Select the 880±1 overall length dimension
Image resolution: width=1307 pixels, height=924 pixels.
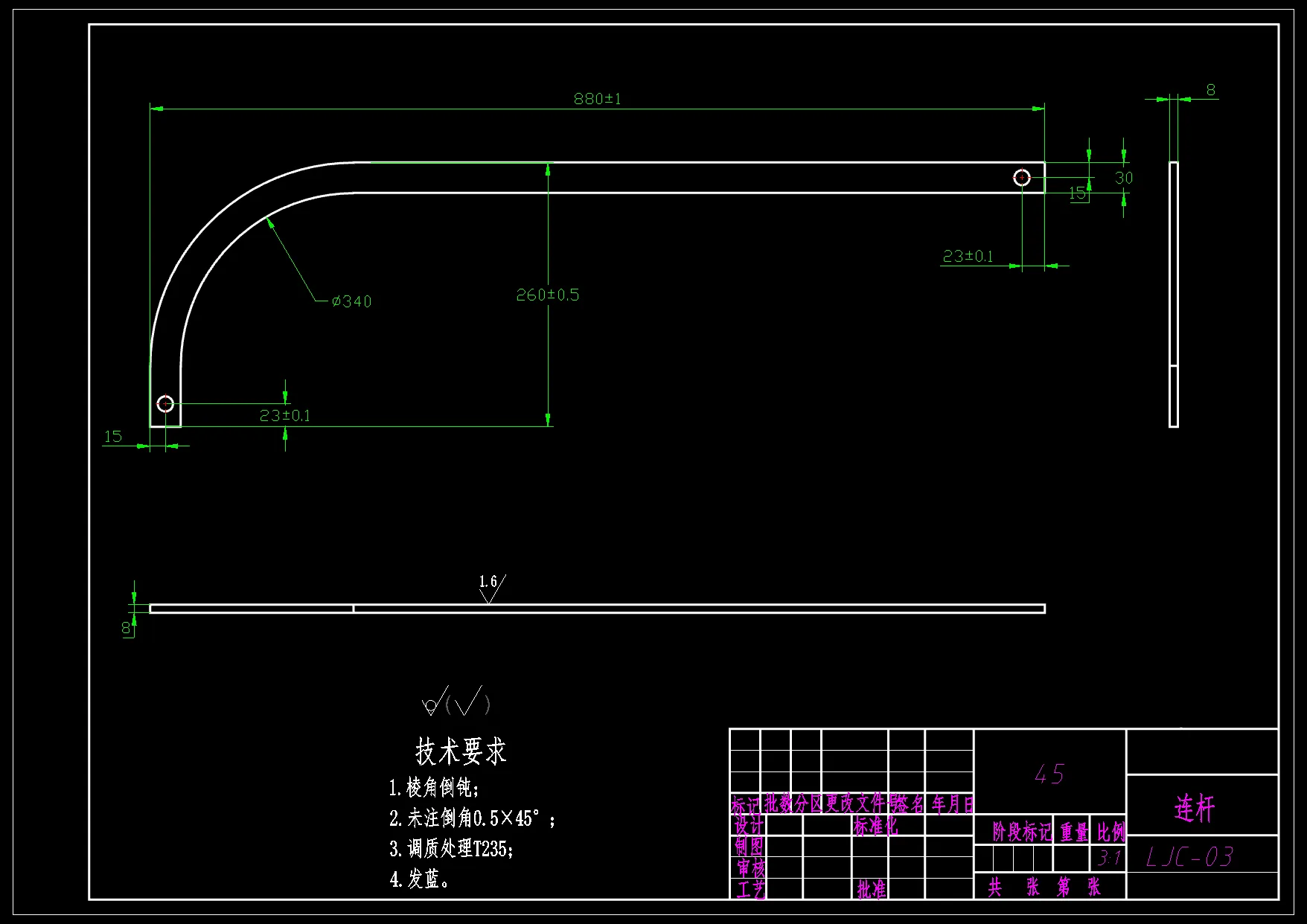pos(597,98)
